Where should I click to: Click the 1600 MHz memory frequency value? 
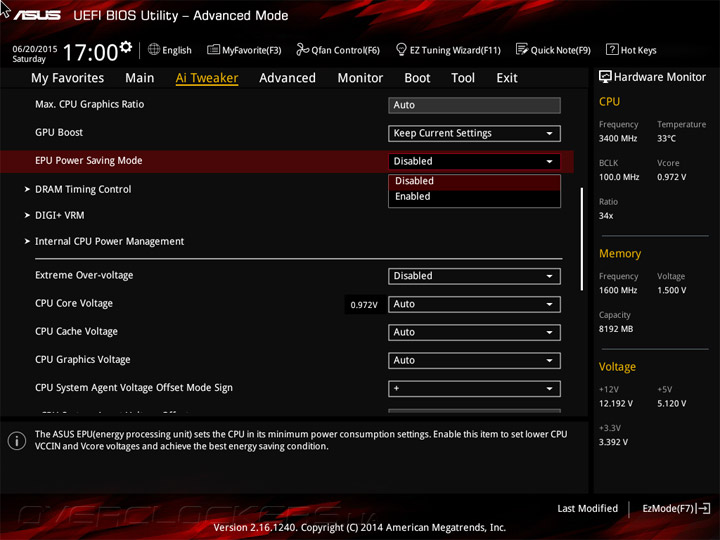click(x=618, y=290)
